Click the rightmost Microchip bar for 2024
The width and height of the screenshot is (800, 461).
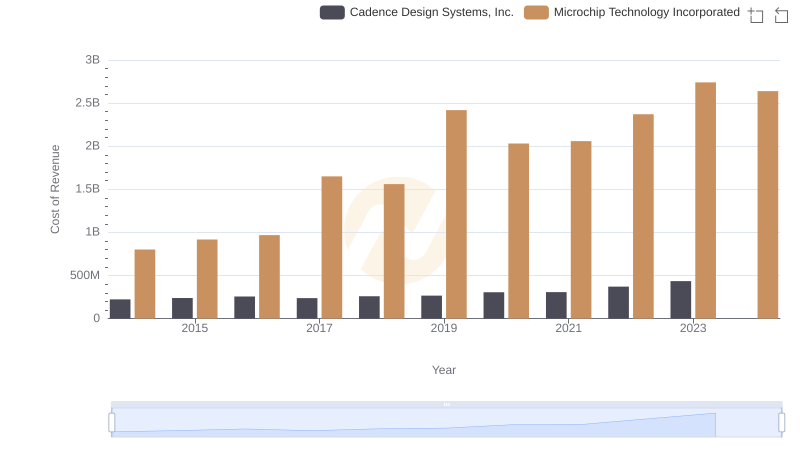coord(767,205)
